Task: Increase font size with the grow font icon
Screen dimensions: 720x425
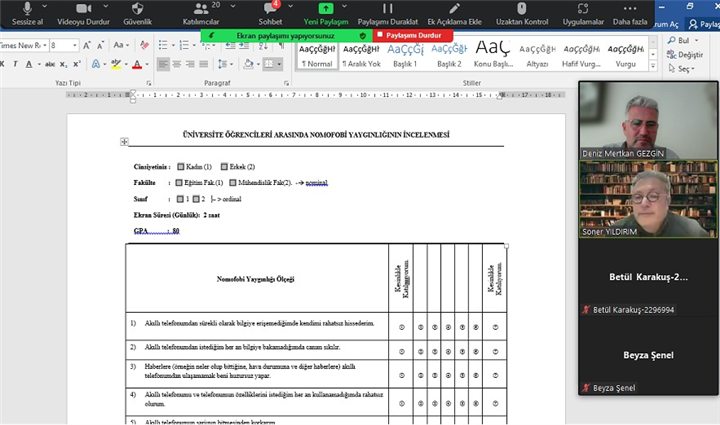Action: (87, 45)
